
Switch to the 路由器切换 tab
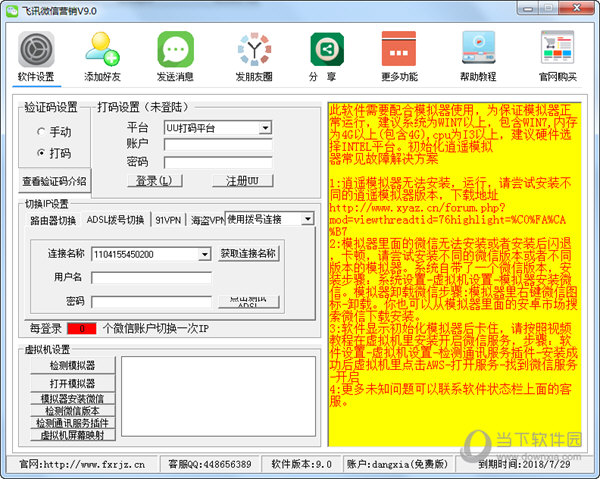coord(53,220)
